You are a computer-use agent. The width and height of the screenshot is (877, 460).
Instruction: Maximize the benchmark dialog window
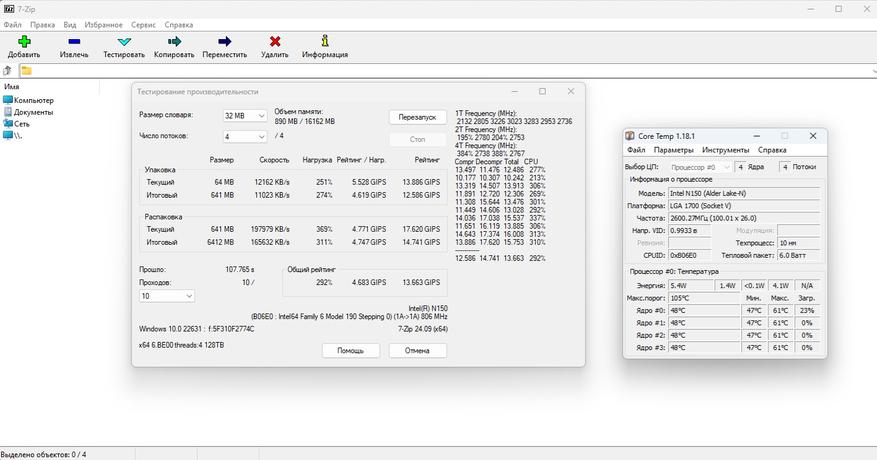542,91
